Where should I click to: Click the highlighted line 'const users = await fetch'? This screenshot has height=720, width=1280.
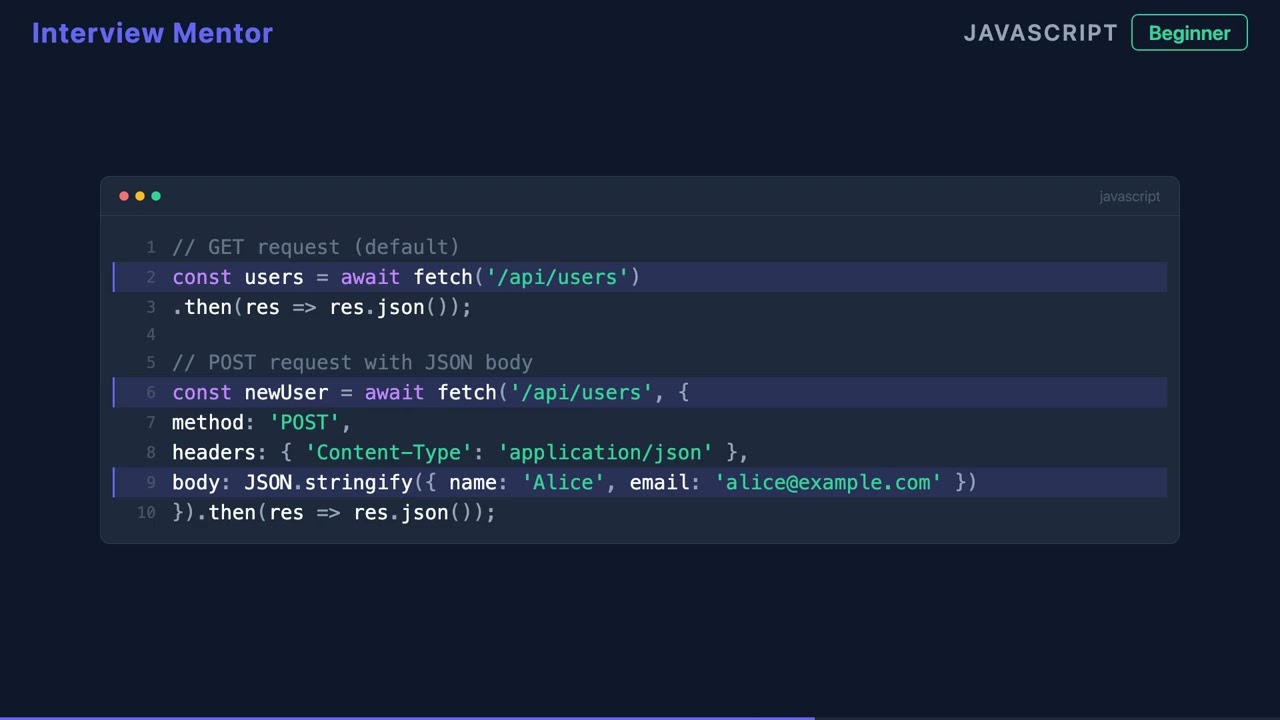coord(640,277)
